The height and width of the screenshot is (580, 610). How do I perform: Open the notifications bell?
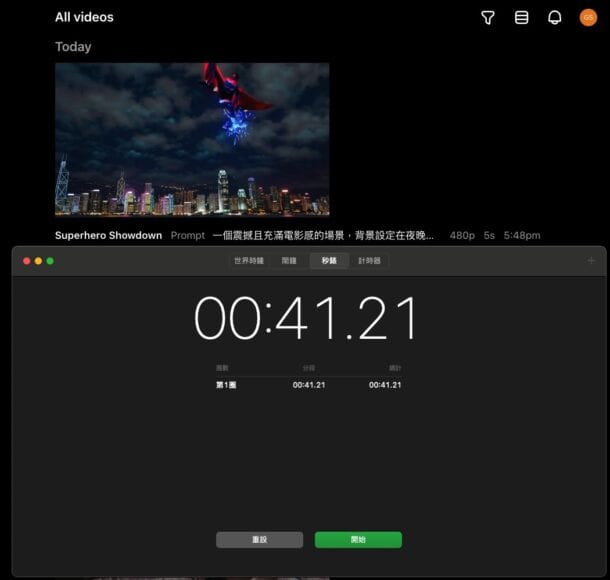555,18
